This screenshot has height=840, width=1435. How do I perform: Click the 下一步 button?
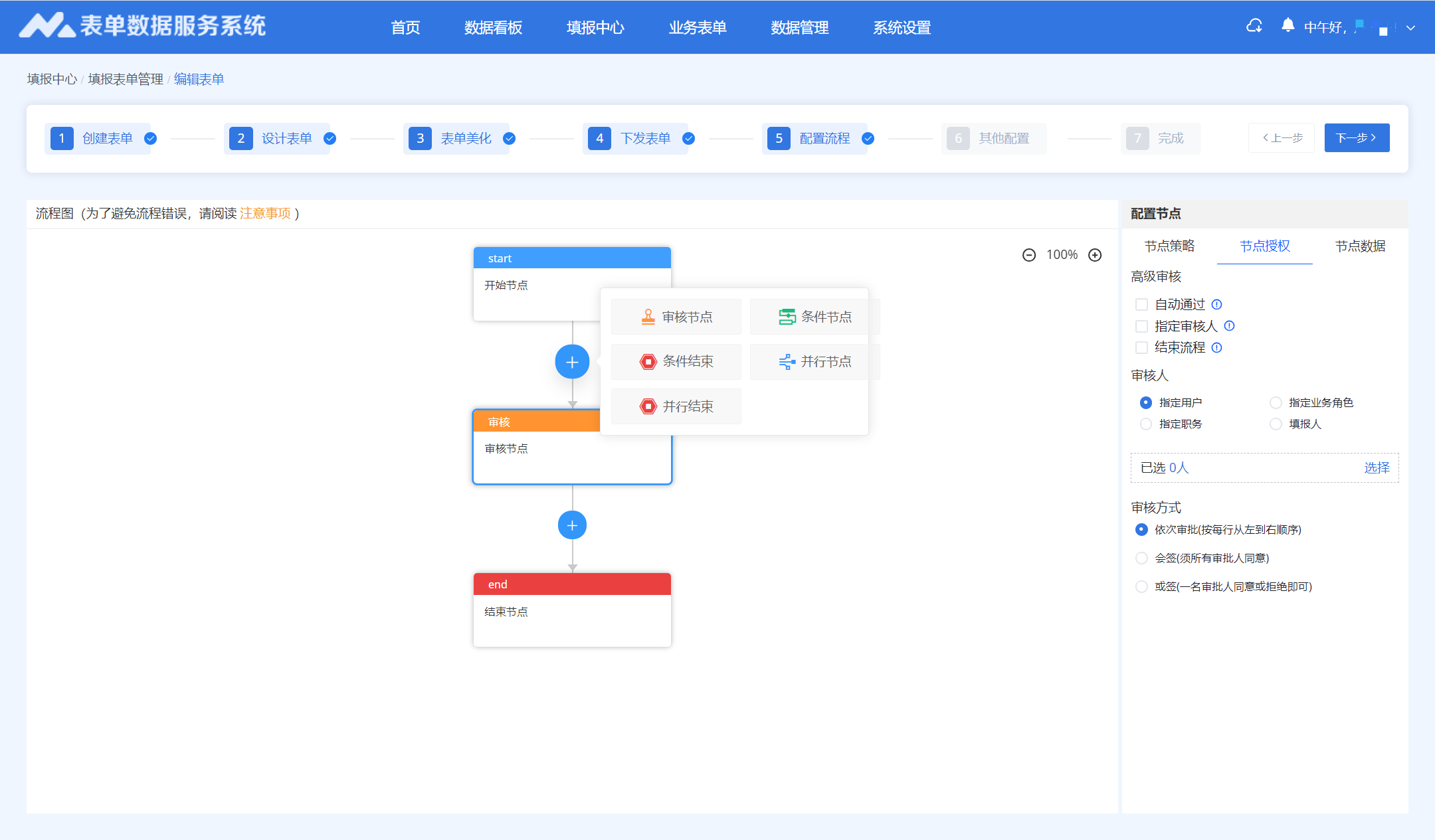click(x=1357, y=137)
